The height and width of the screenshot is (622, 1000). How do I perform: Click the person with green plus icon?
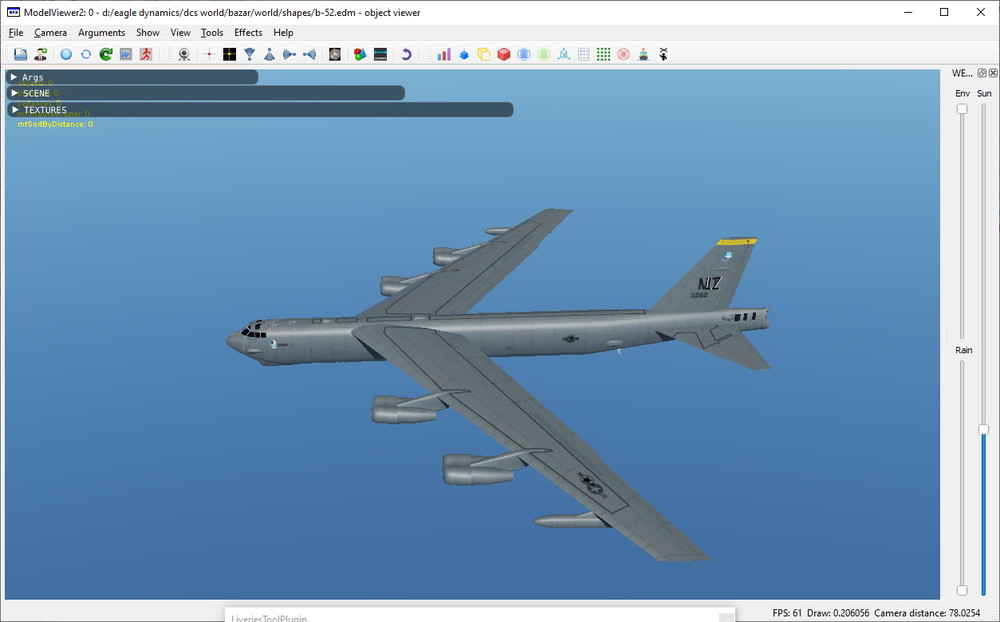pos(40,54)
